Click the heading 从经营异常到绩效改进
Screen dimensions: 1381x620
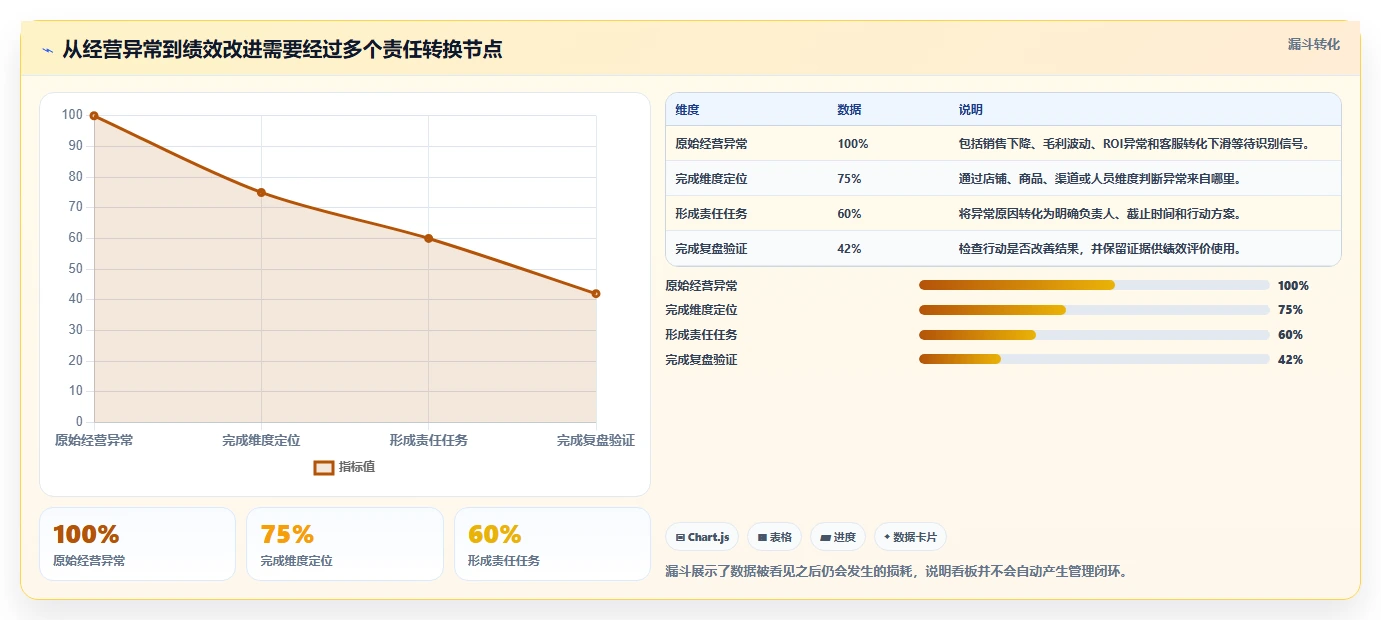pos(282,49)
